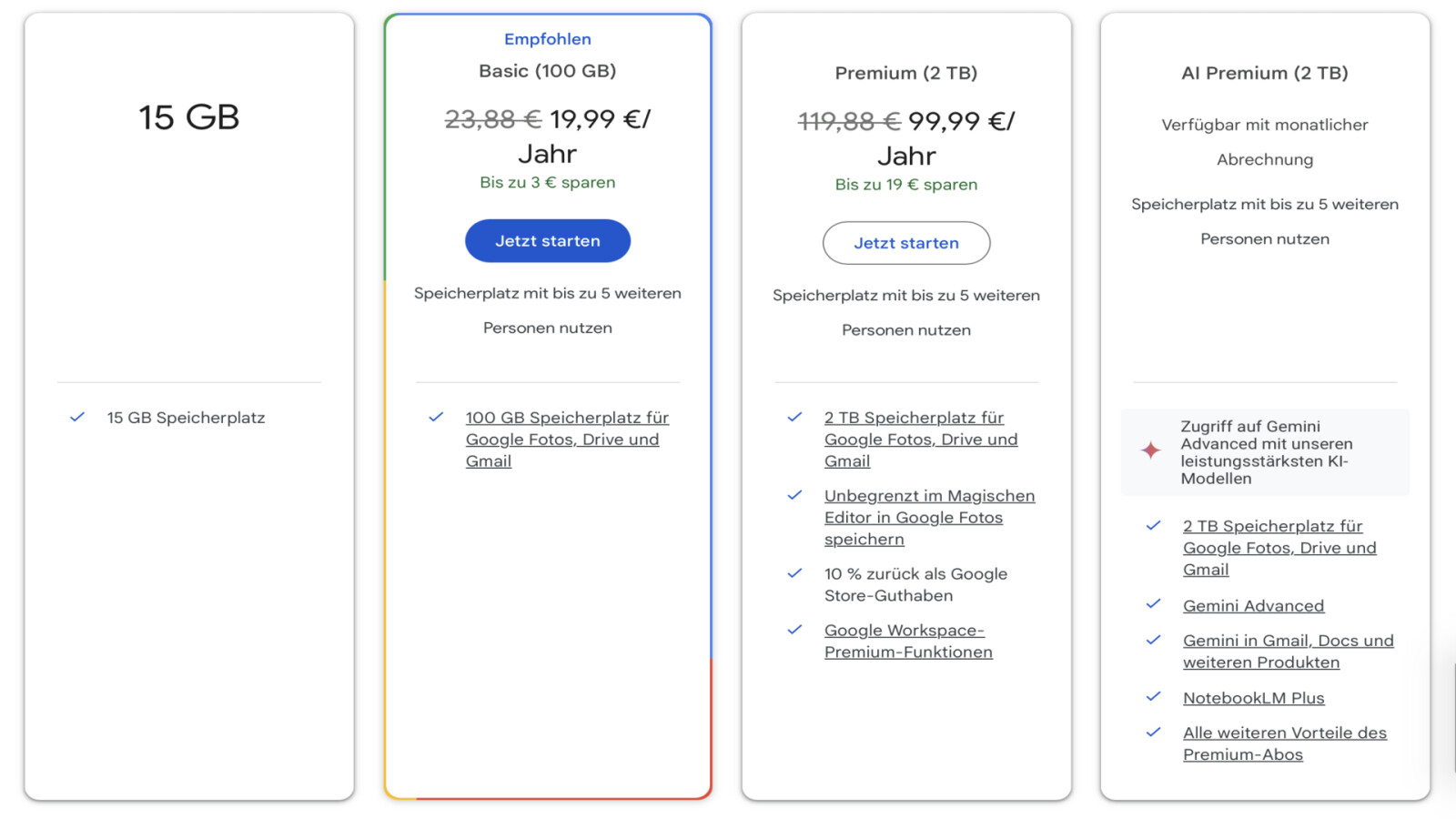Click the checkmark beside 15 GB Speicherplatz

76,417
